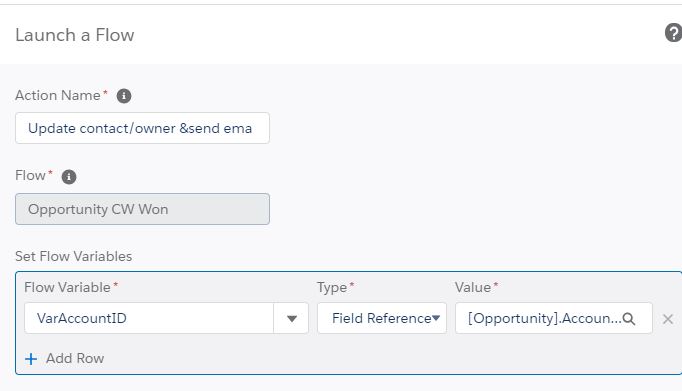Viewport: 682px width, 391px height.
Task: Click the Set Flow Variables label
Action: [74, 256]
